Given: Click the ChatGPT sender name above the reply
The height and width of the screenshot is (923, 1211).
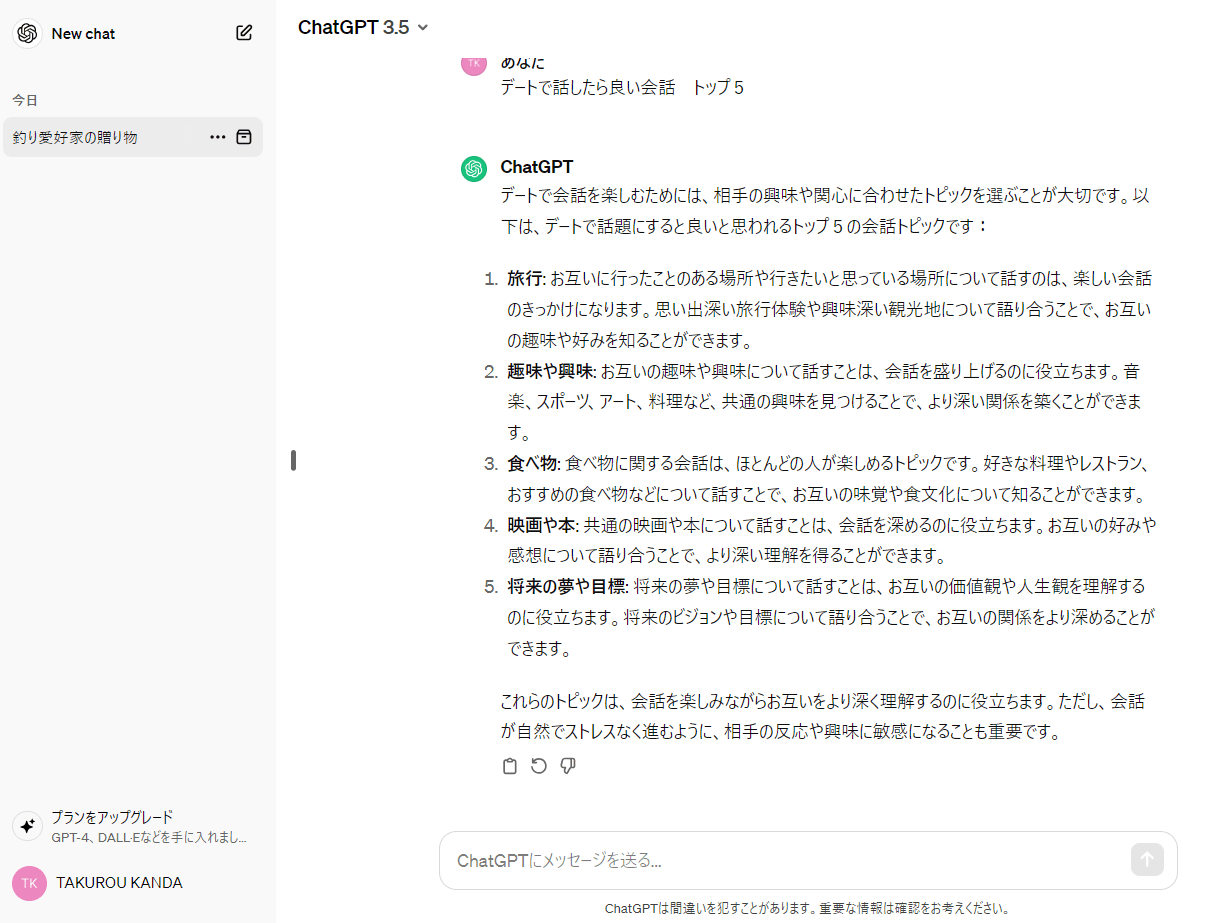Looking at the screenshot, I should coord(537,167).
